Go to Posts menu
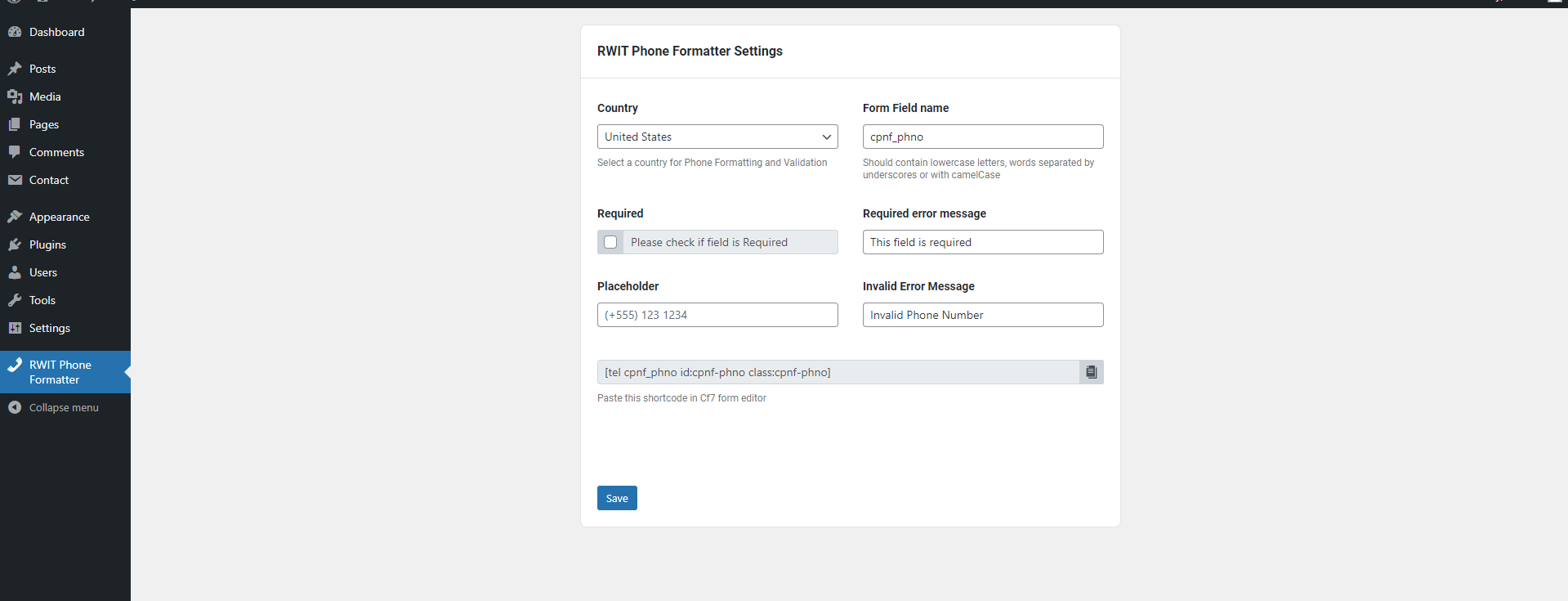The image size is (1568, 601). click(65, 69)
